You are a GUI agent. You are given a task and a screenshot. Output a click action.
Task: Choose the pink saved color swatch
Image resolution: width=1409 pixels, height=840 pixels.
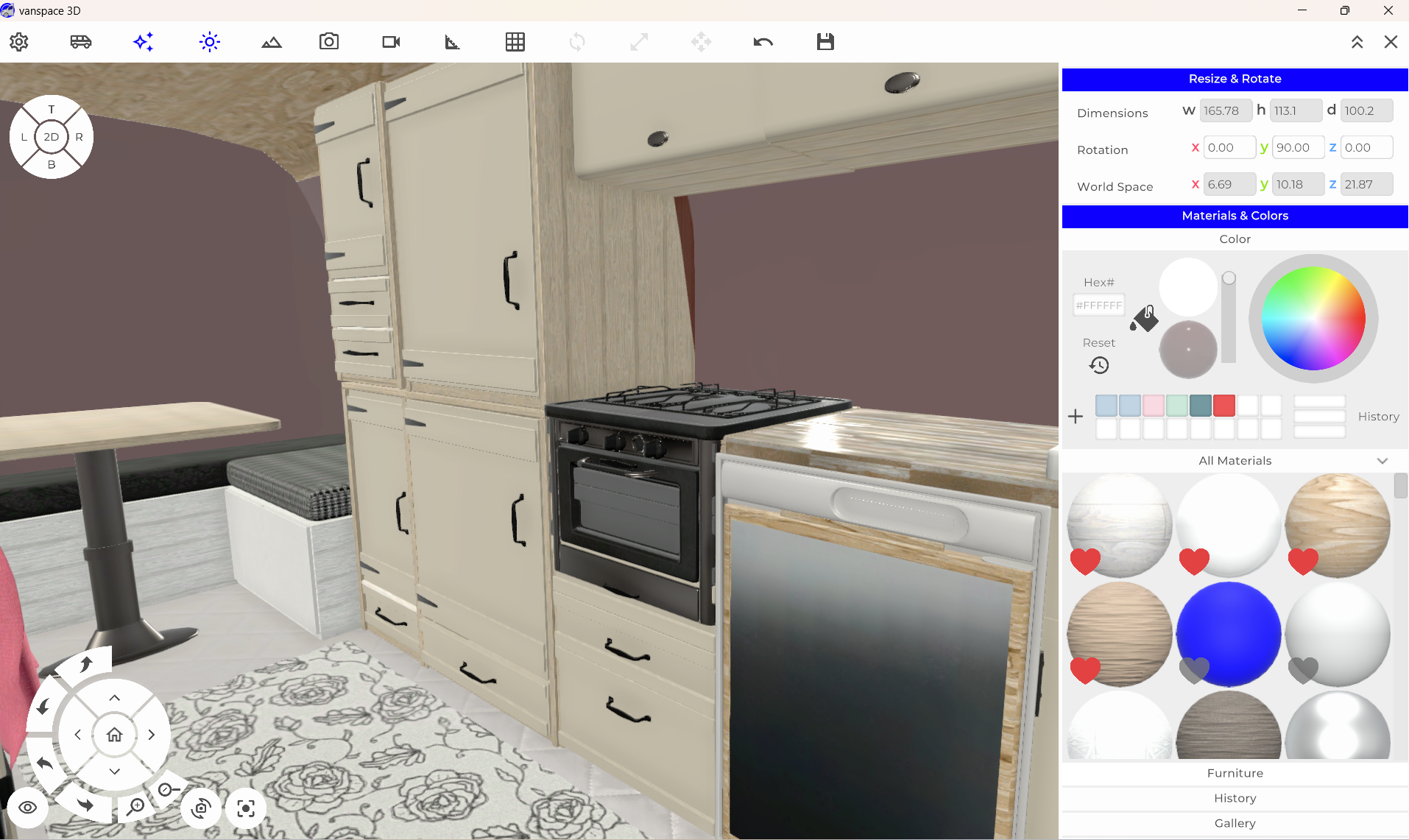[1154, 406]
